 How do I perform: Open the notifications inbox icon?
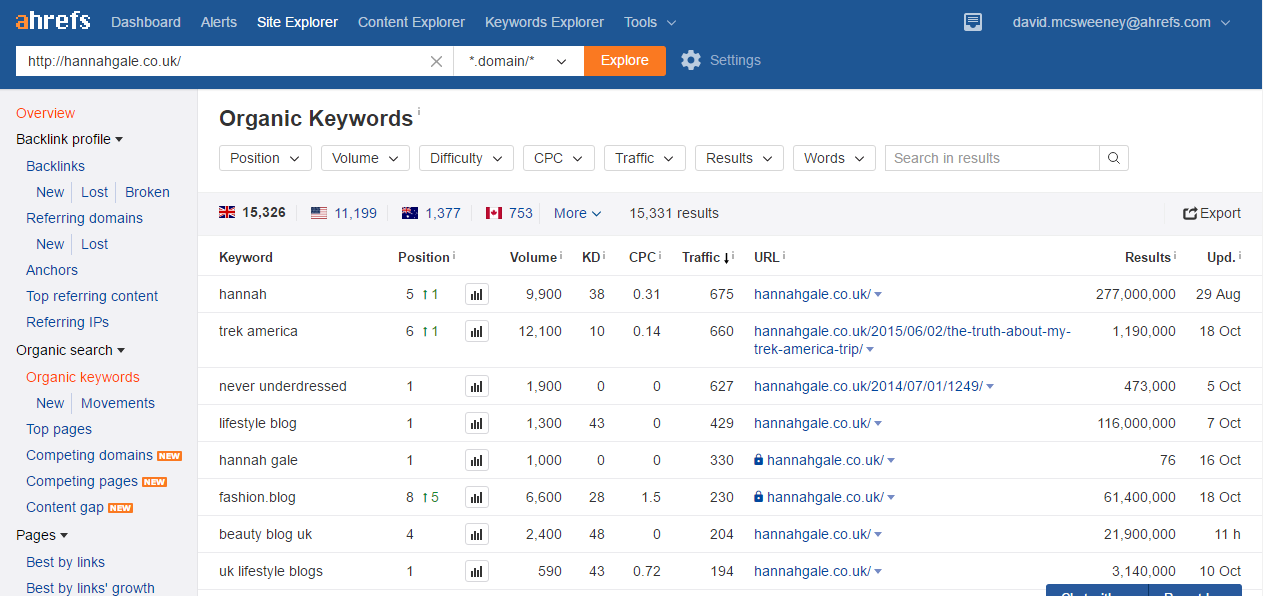pos(973,22)
